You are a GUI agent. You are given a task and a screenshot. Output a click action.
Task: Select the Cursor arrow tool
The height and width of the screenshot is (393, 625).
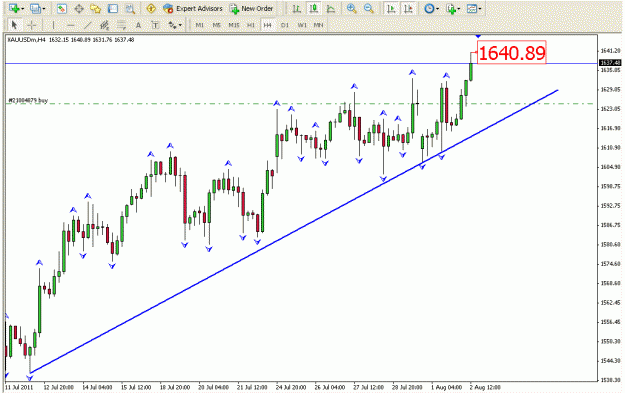pyautogui.click(x=14, y=25)
